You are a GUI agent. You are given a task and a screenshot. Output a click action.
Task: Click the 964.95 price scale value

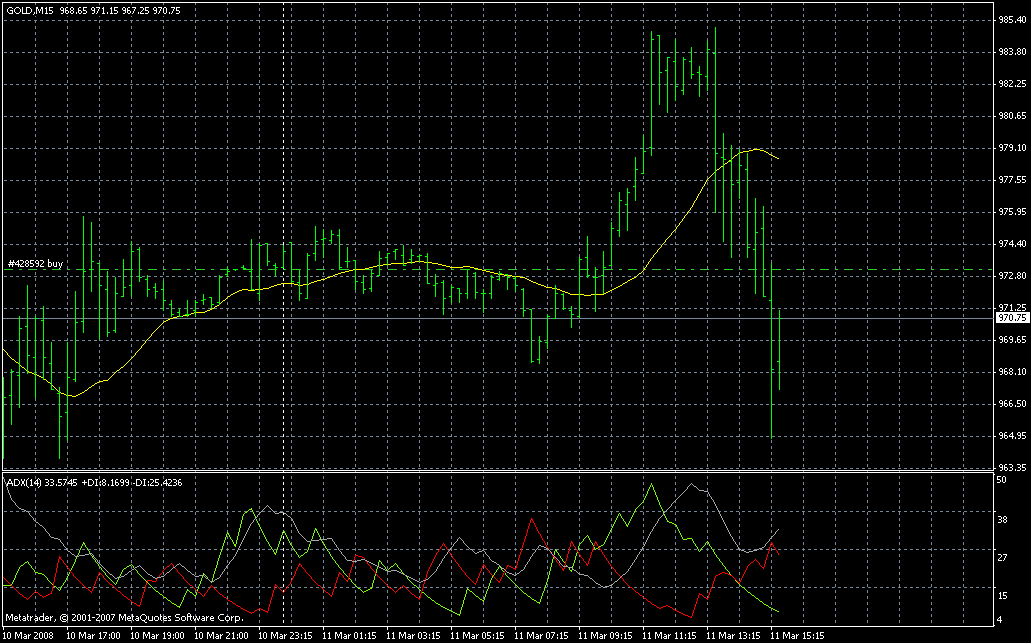1012,436
